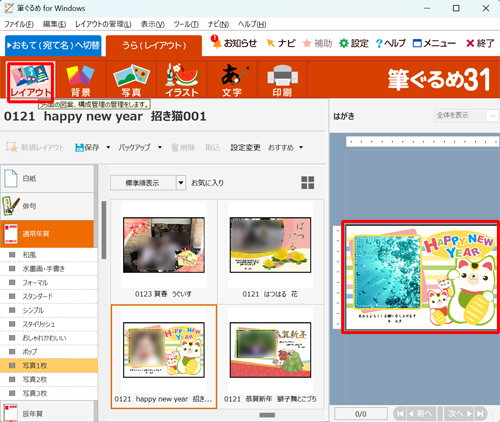Image resolution: width=500 pixels, height=422 pixels.
Task: Open the 標準順表示 sort dropdown
Action: click(x=148, y=183)
